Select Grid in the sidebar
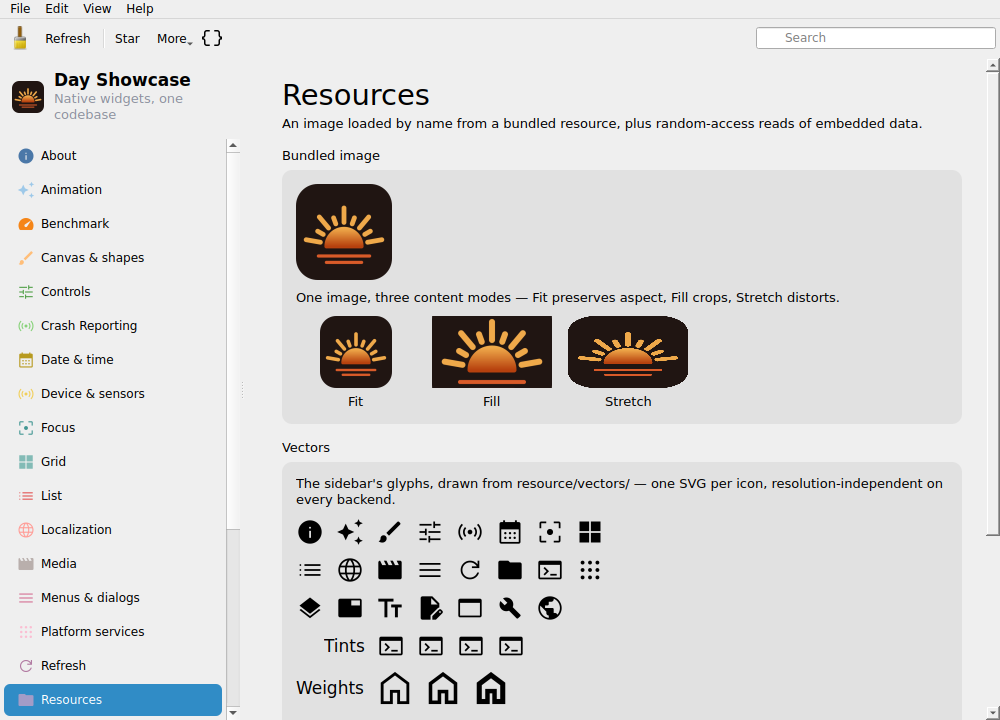 click(x=113, y=462)
